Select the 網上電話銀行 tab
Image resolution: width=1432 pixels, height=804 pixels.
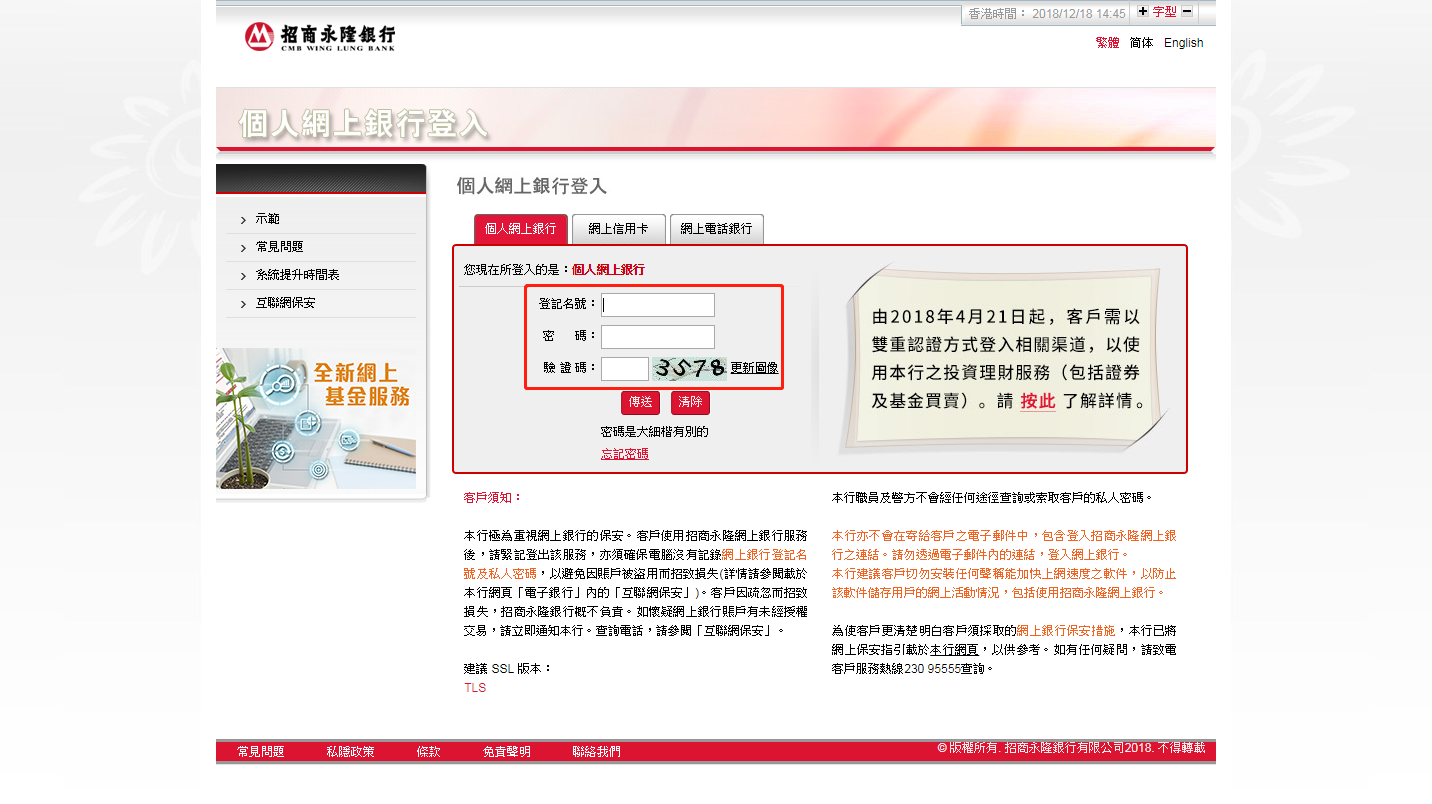[716, 229]
